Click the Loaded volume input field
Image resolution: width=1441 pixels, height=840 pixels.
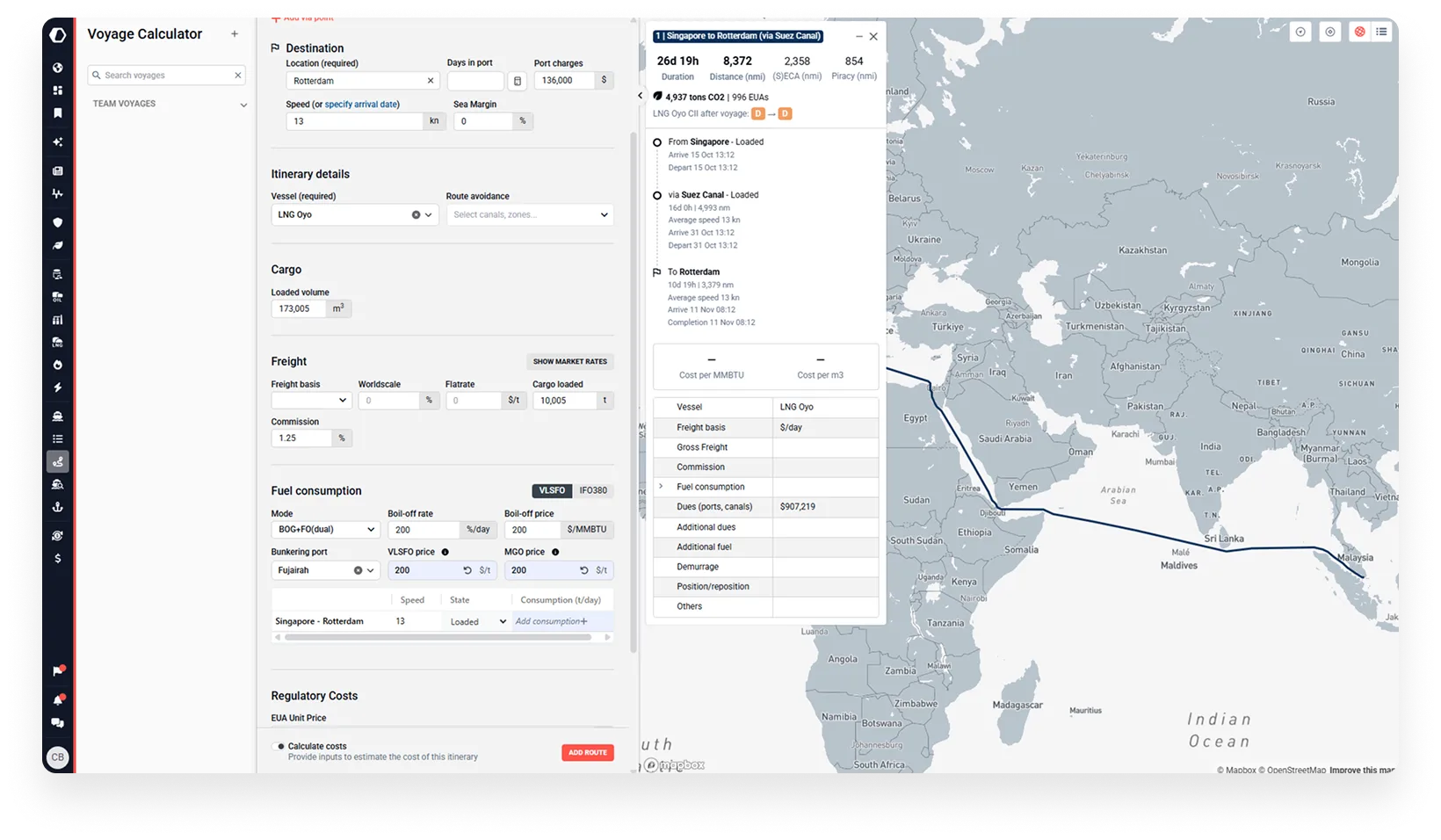click(x=299, y=308)
